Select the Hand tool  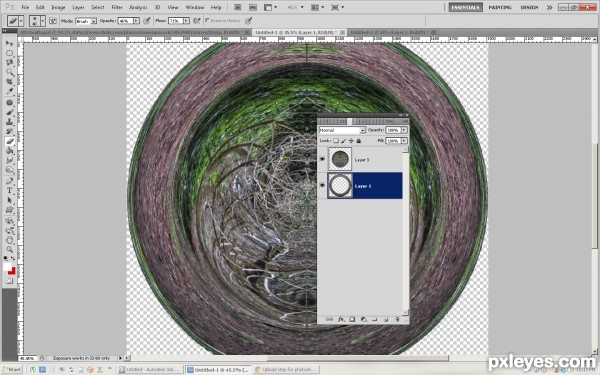[10, 240]
